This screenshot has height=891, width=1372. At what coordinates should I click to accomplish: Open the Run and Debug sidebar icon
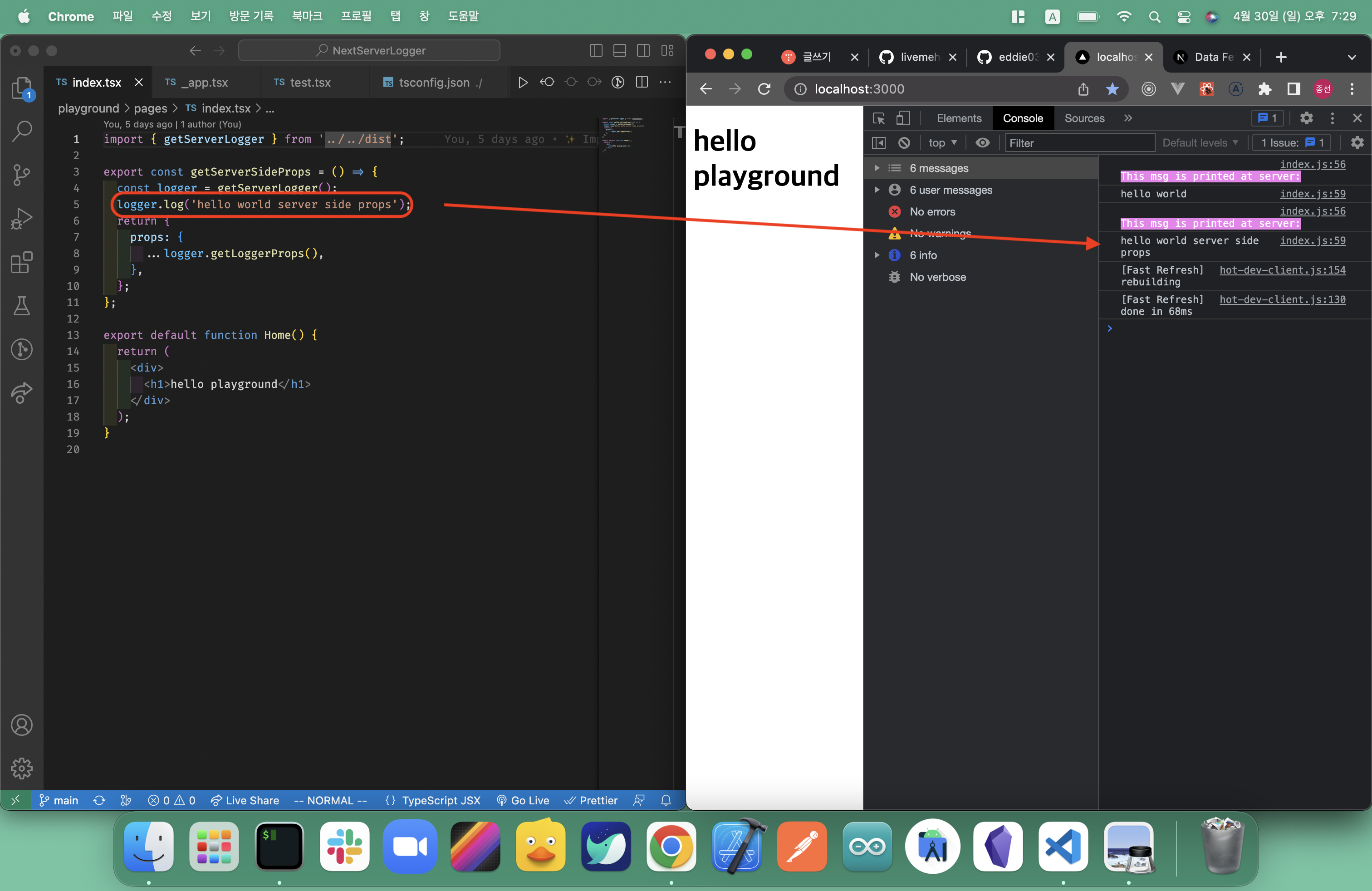21,218
